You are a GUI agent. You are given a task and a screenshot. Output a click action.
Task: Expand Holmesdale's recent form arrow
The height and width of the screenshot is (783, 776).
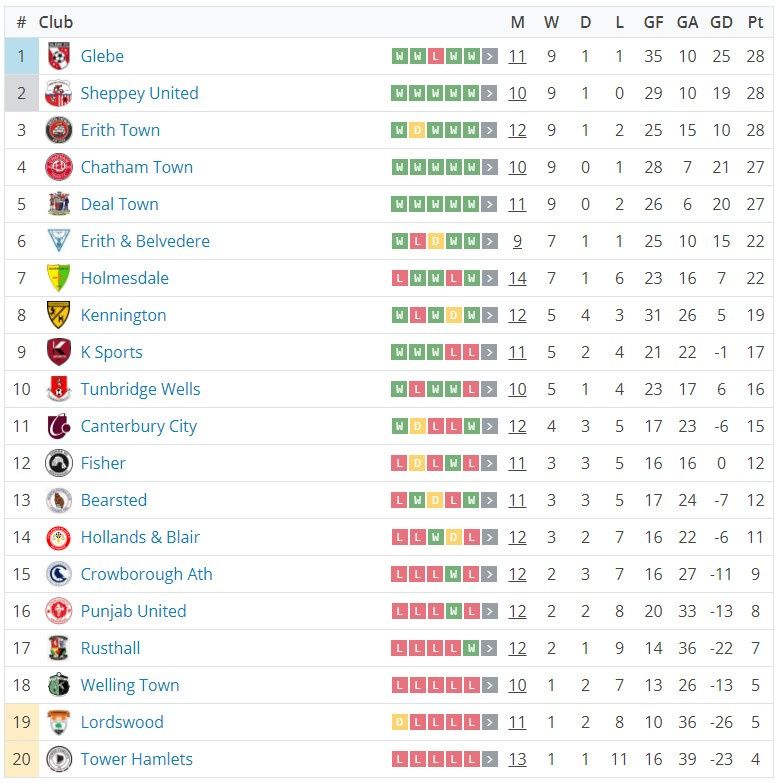490,278
